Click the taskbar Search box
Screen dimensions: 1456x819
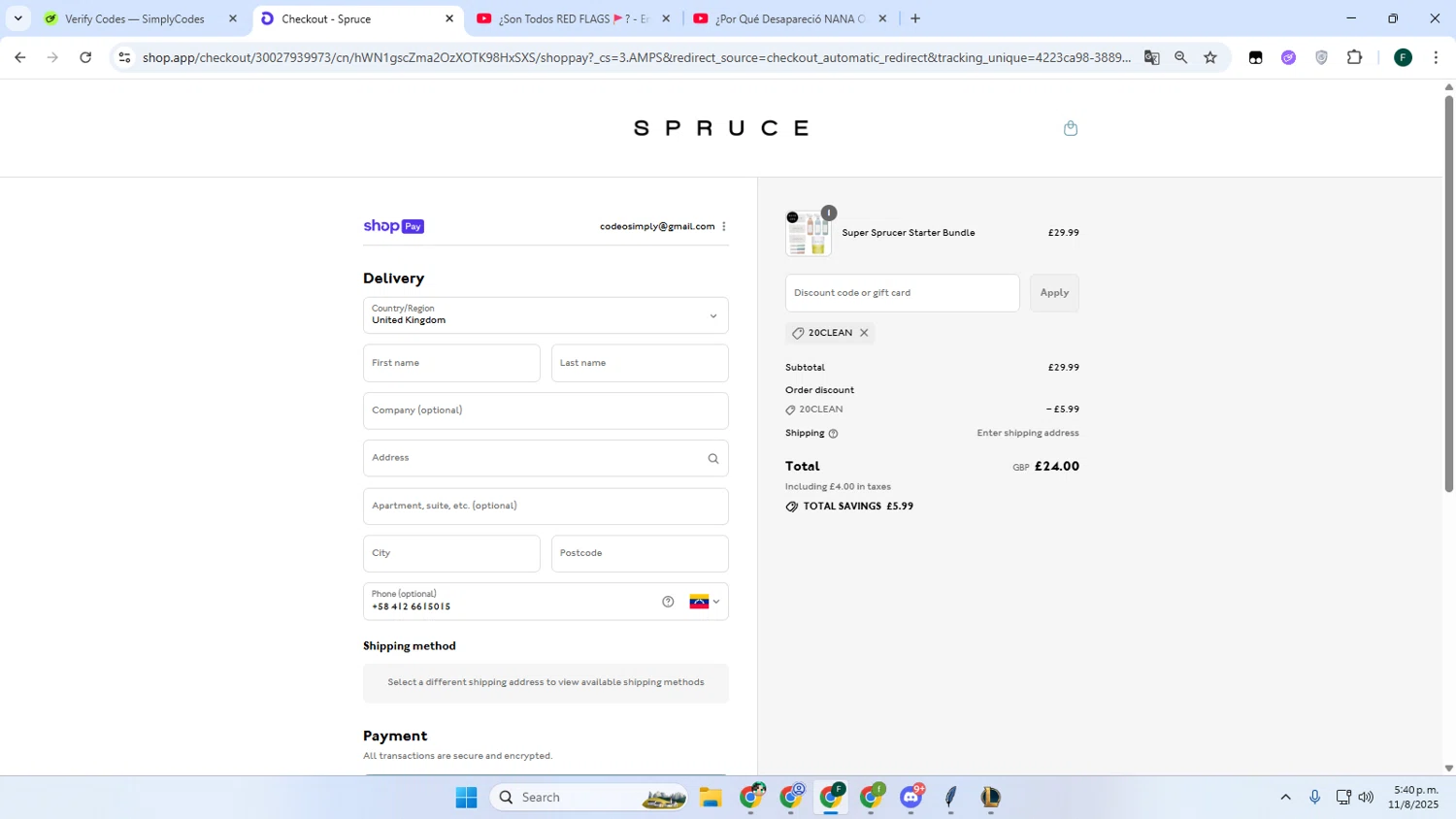tap(589, 798)
